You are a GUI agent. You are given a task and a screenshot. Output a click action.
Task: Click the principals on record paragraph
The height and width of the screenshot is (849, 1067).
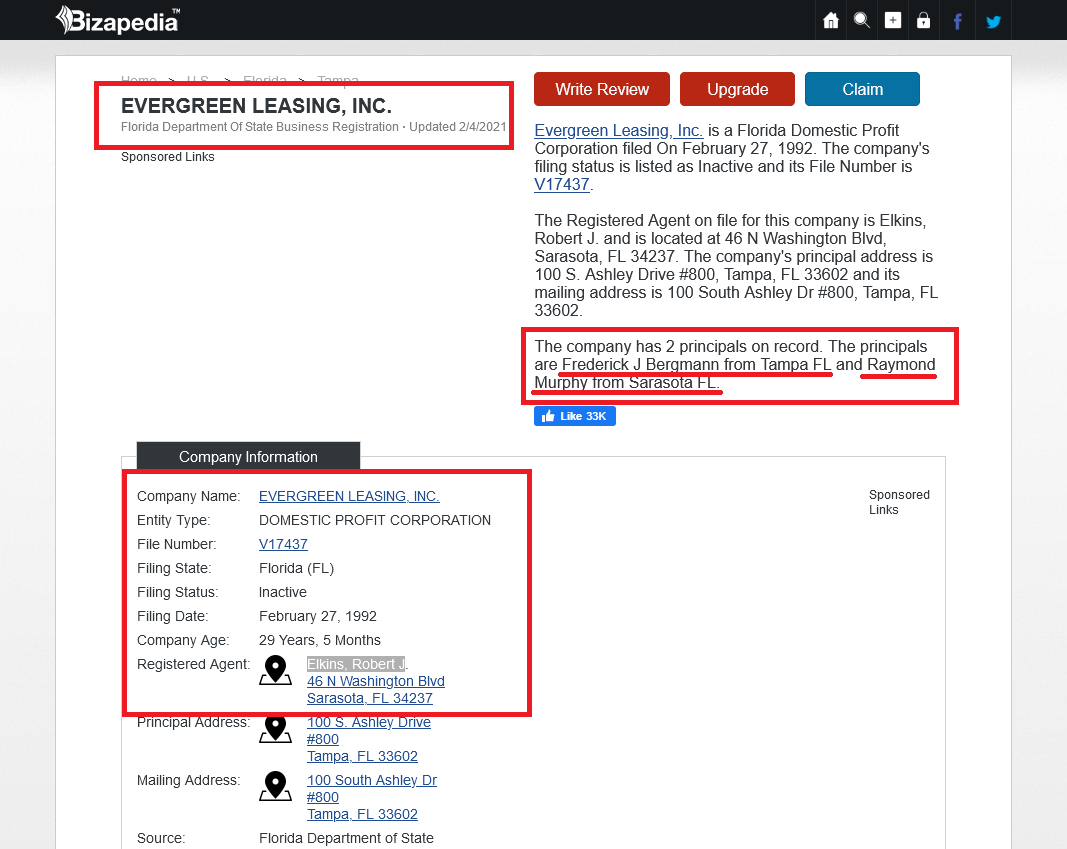[x=735, y=365]
